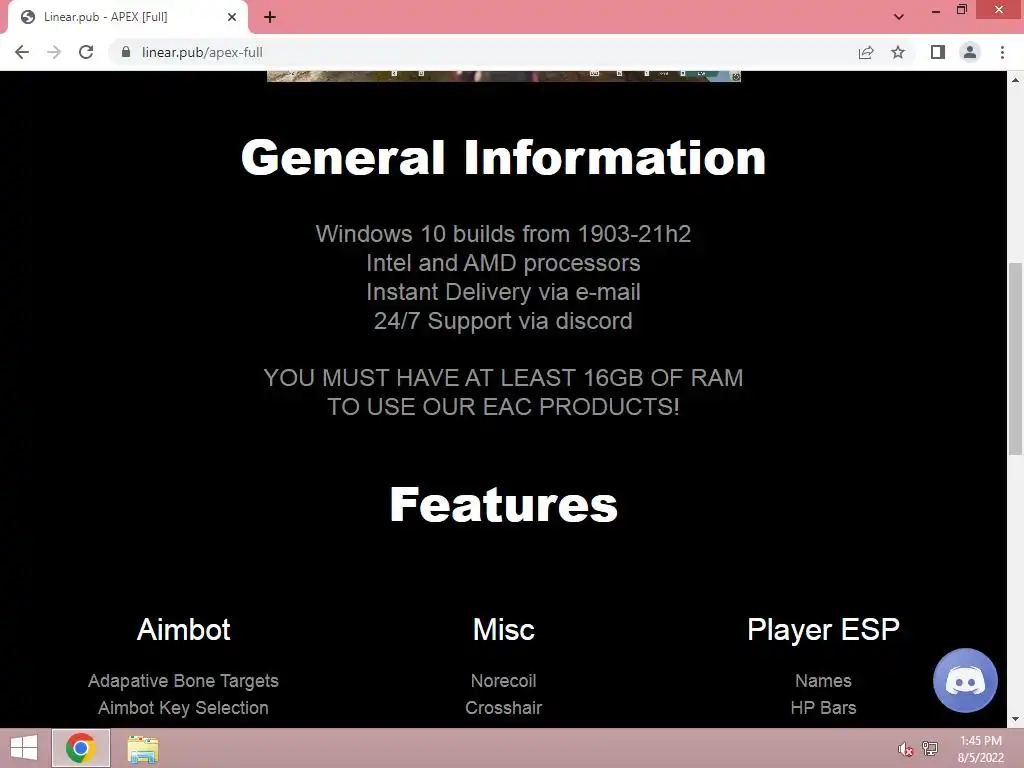The height and width of the screenshot is (768, 1024).
Task: Click 'Windows 10 builds from 1903-21h2'
Action: [504, 234]
